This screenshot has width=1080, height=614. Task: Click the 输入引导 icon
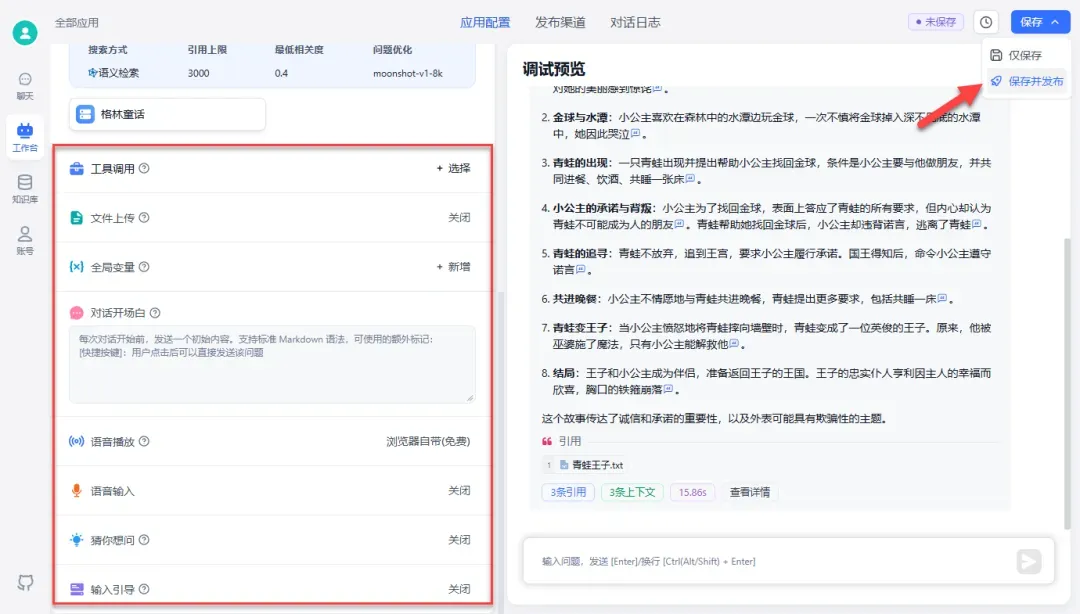(76, 589)
